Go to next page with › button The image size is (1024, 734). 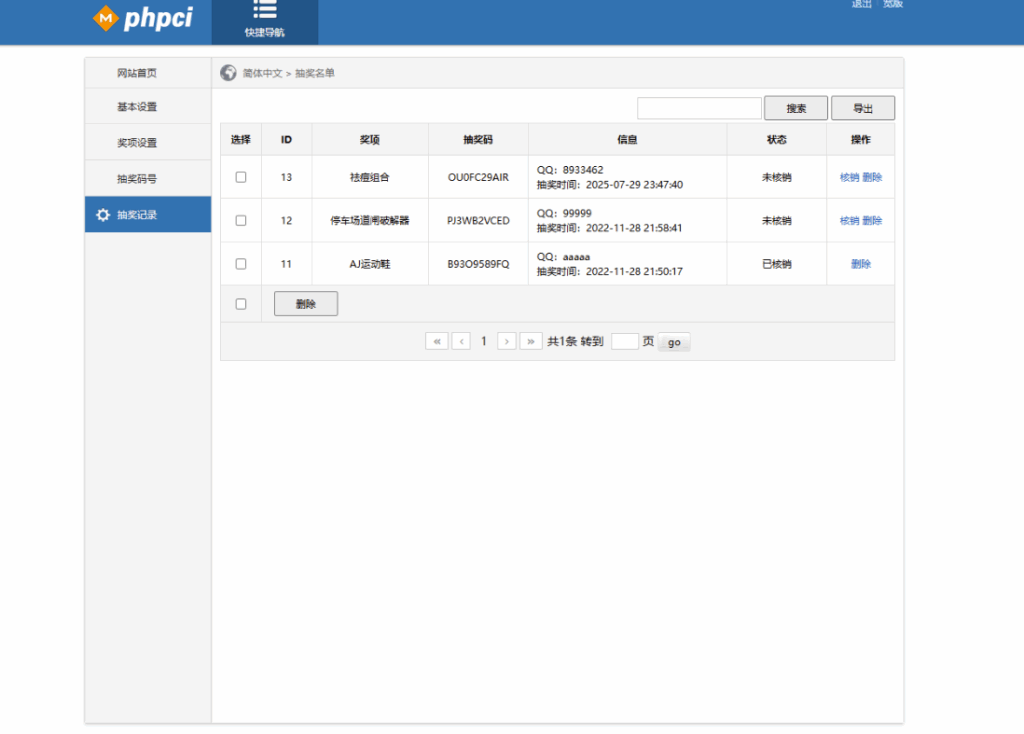tap(507, 342)
